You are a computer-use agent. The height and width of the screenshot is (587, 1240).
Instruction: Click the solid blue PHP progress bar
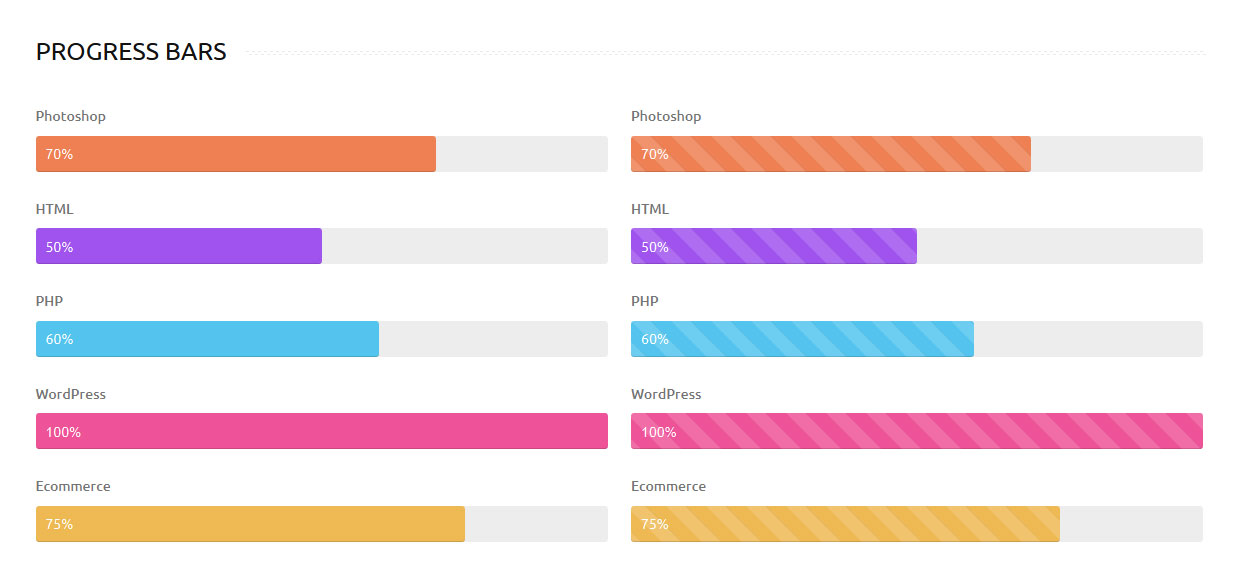coord(207,339)
